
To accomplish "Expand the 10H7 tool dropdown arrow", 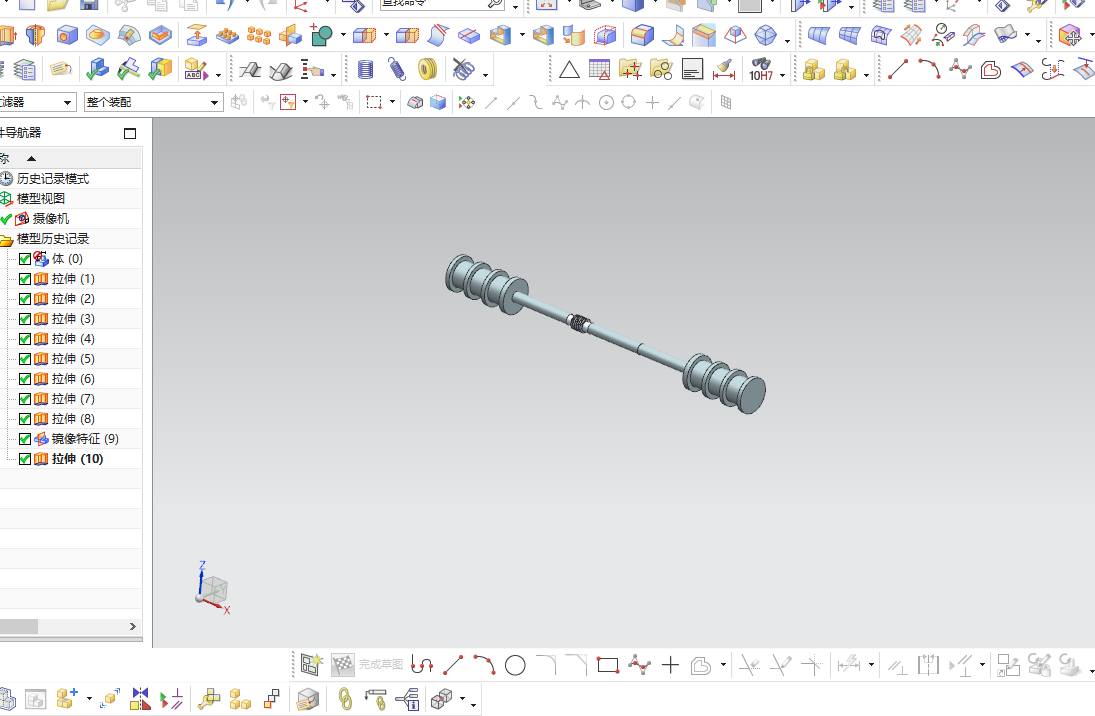I will [782, 75].
